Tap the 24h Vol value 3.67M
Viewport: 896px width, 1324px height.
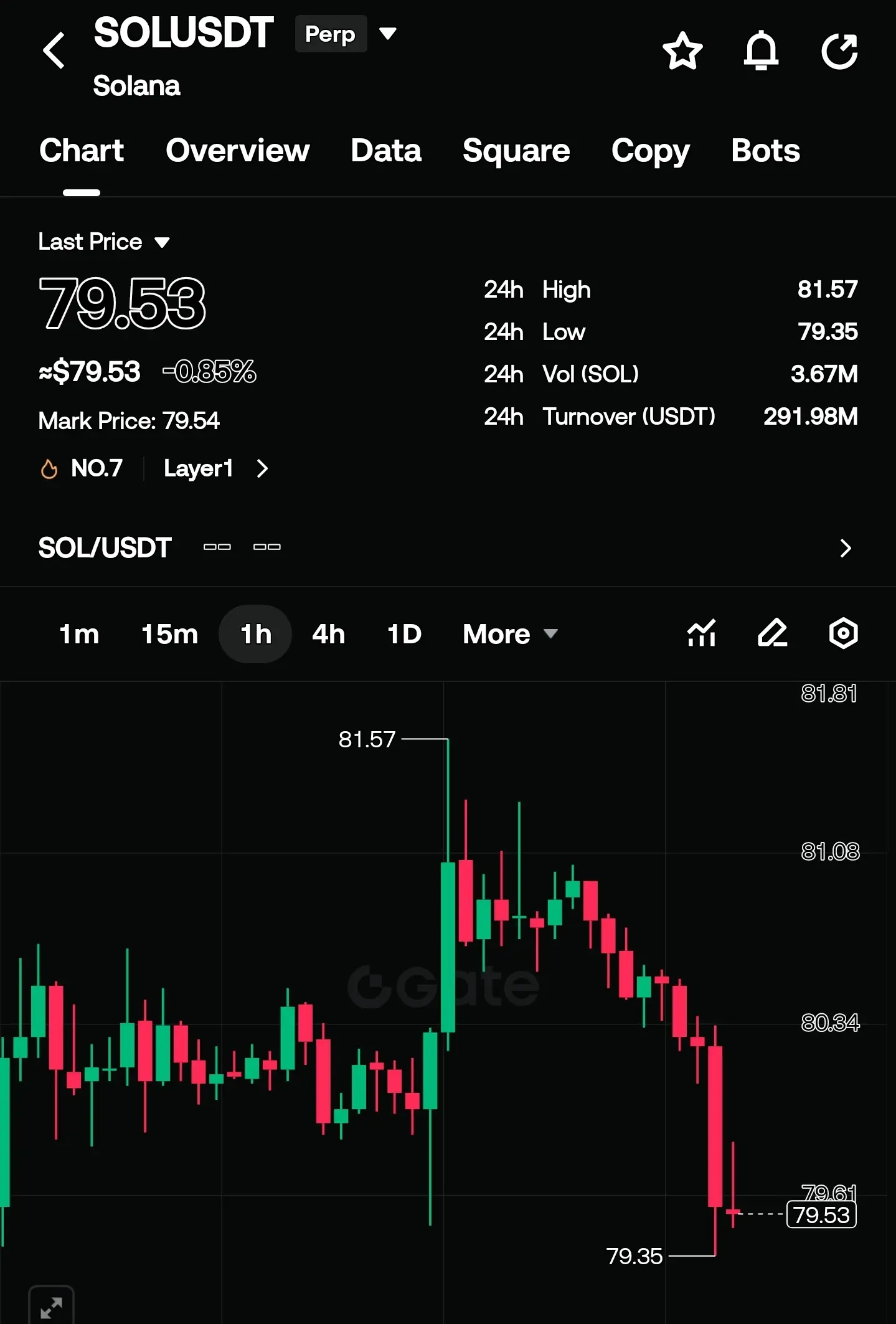(824, 374)
